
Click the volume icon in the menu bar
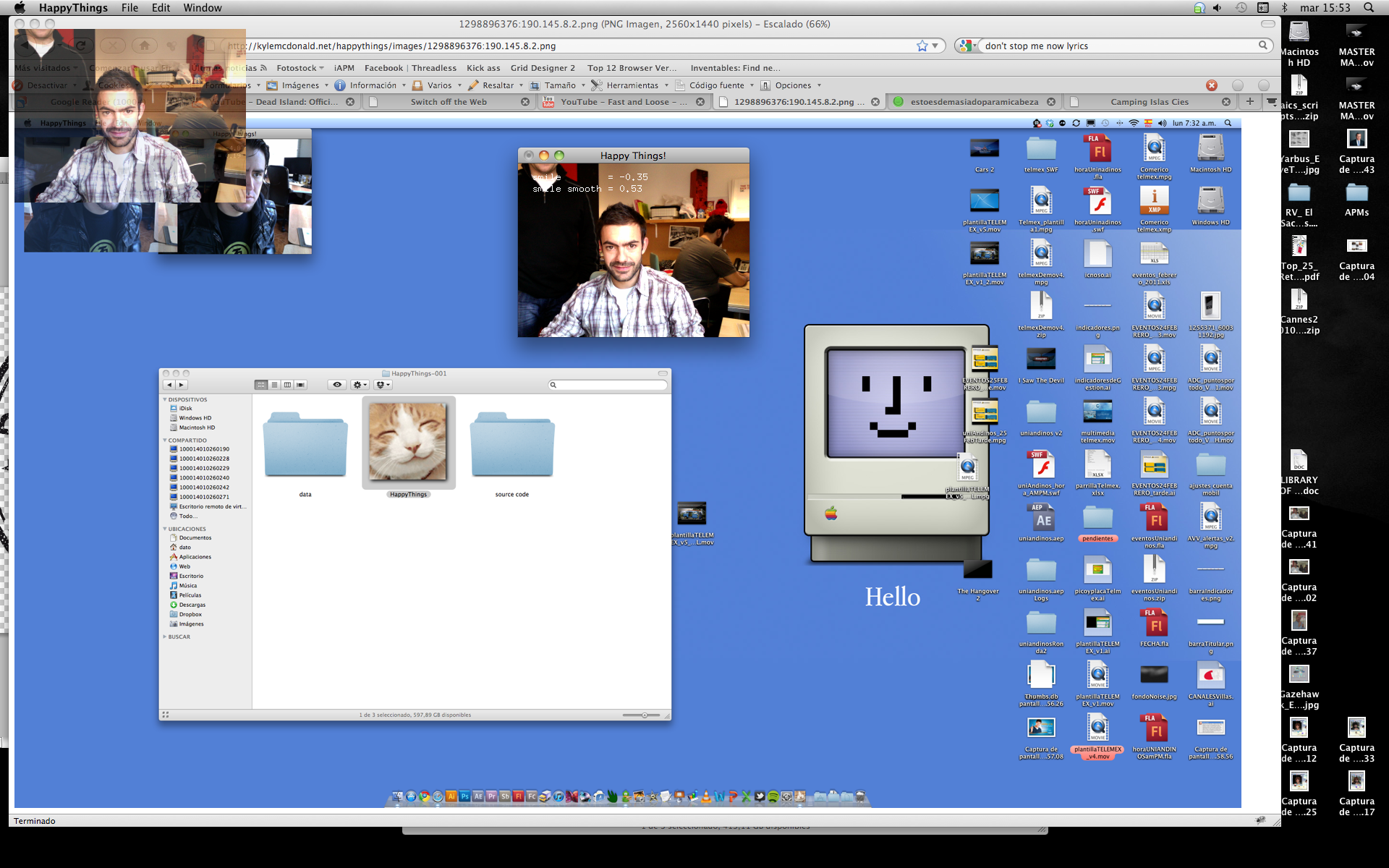click(x=1218, y=8)
